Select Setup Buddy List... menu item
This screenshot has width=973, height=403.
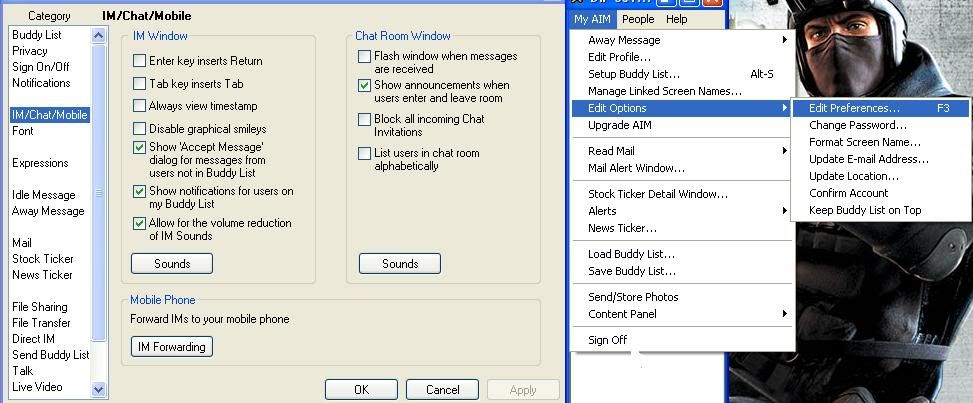tap(683, 74)
